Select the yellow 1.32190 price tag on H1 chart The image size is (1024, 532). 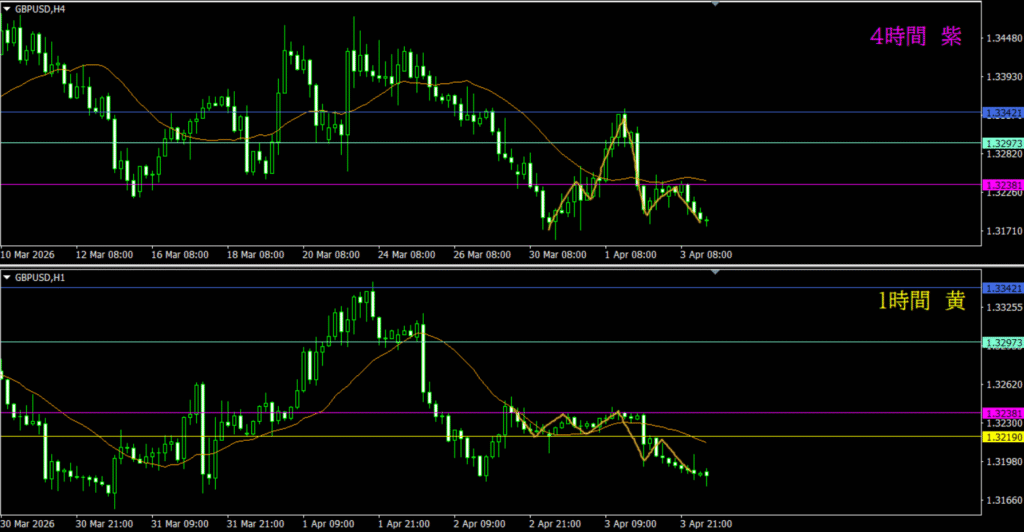pyautogui.click(x=1003, y=437)
